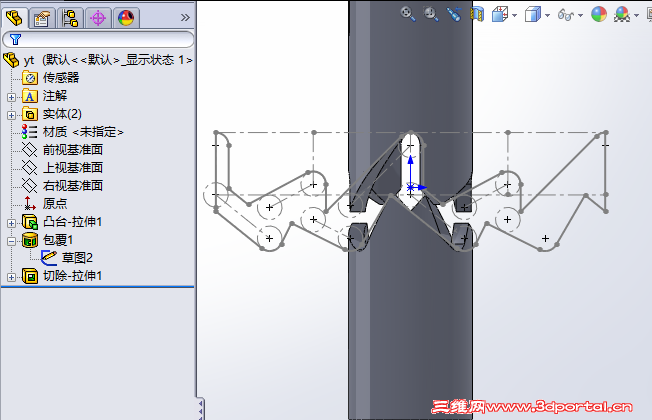Collapse the 包覆1 wrap feature
The width and height of the screenshot is (652, 420).
[11, 241]
